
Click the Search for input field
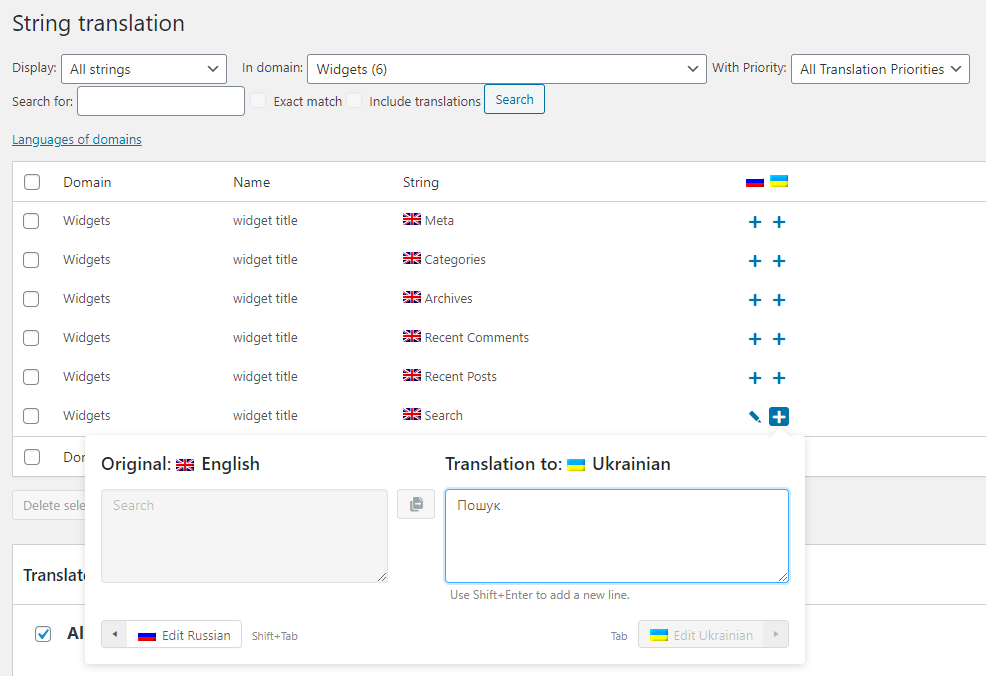click(x=161, y=101)
